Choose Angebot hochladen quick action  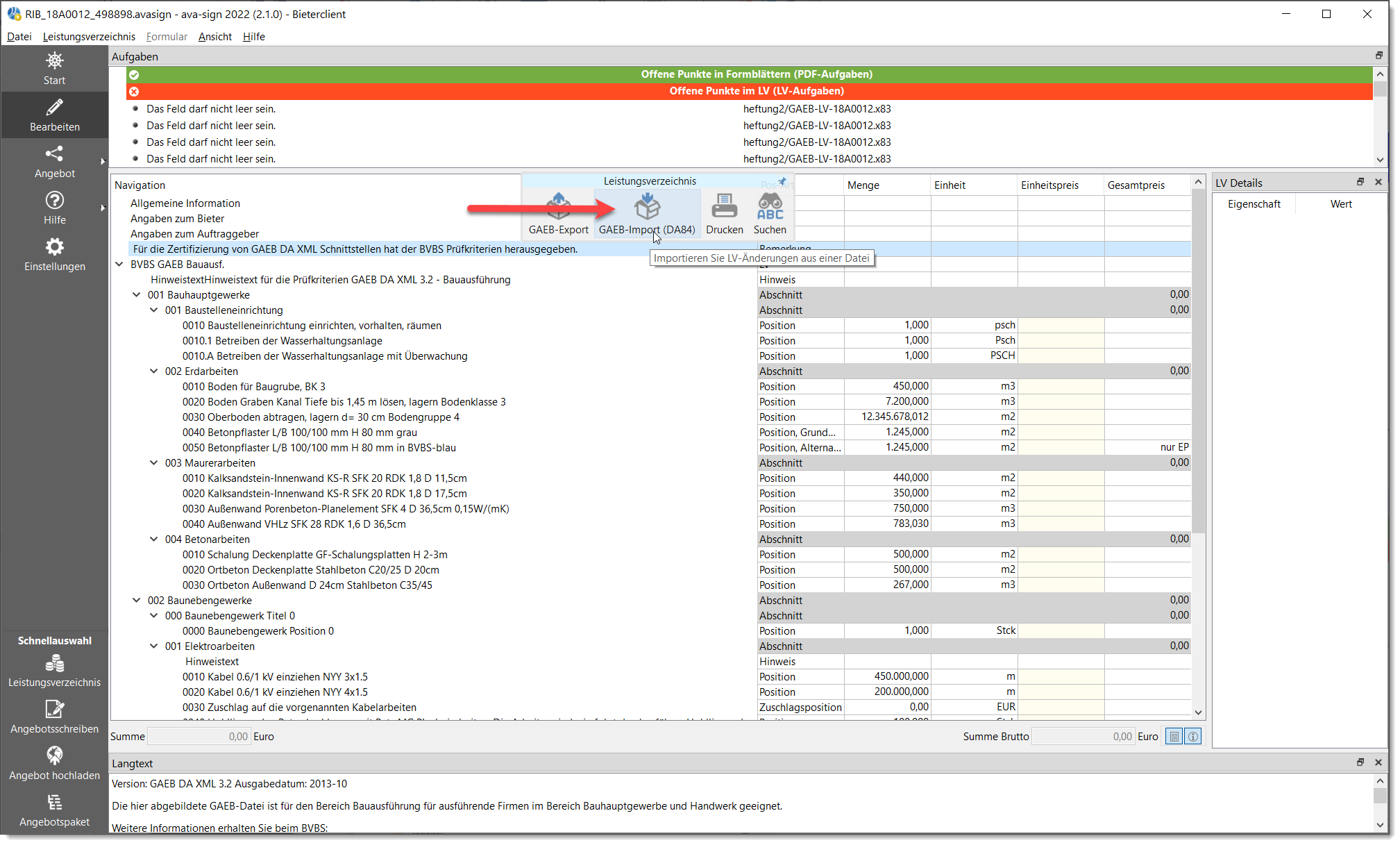pyautogui.click(x=54, y=764)
